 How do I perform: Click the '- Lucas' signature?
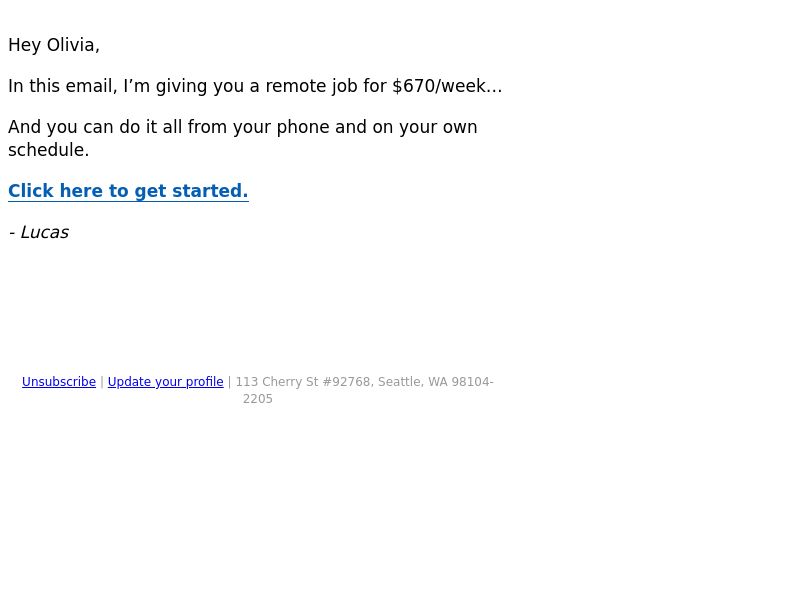39,232
